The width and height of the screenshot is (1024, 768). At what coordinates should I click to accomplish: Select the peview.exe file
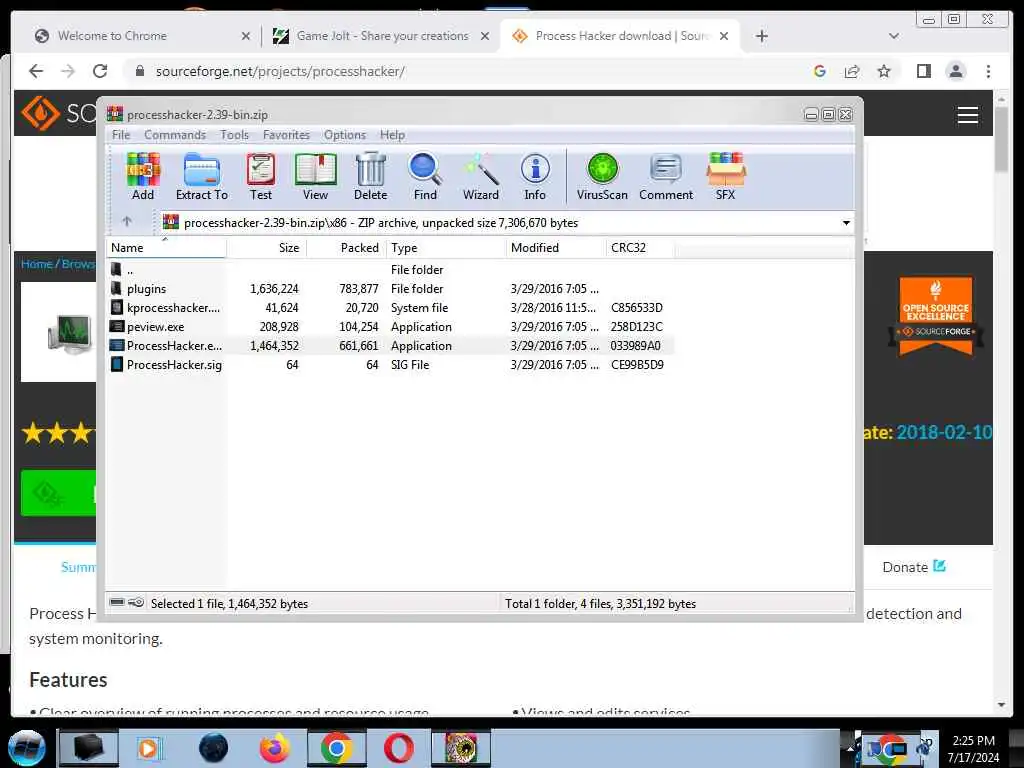391,327
